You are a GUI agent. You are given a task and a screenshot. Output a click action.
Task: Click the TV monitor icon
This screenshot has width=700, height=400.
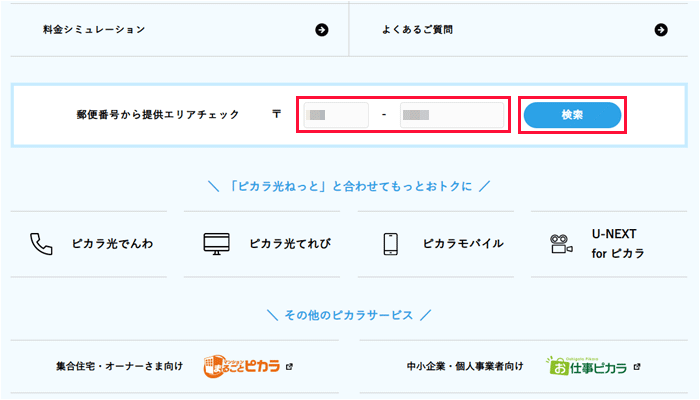pyautogui.click(x=216, y=243)
